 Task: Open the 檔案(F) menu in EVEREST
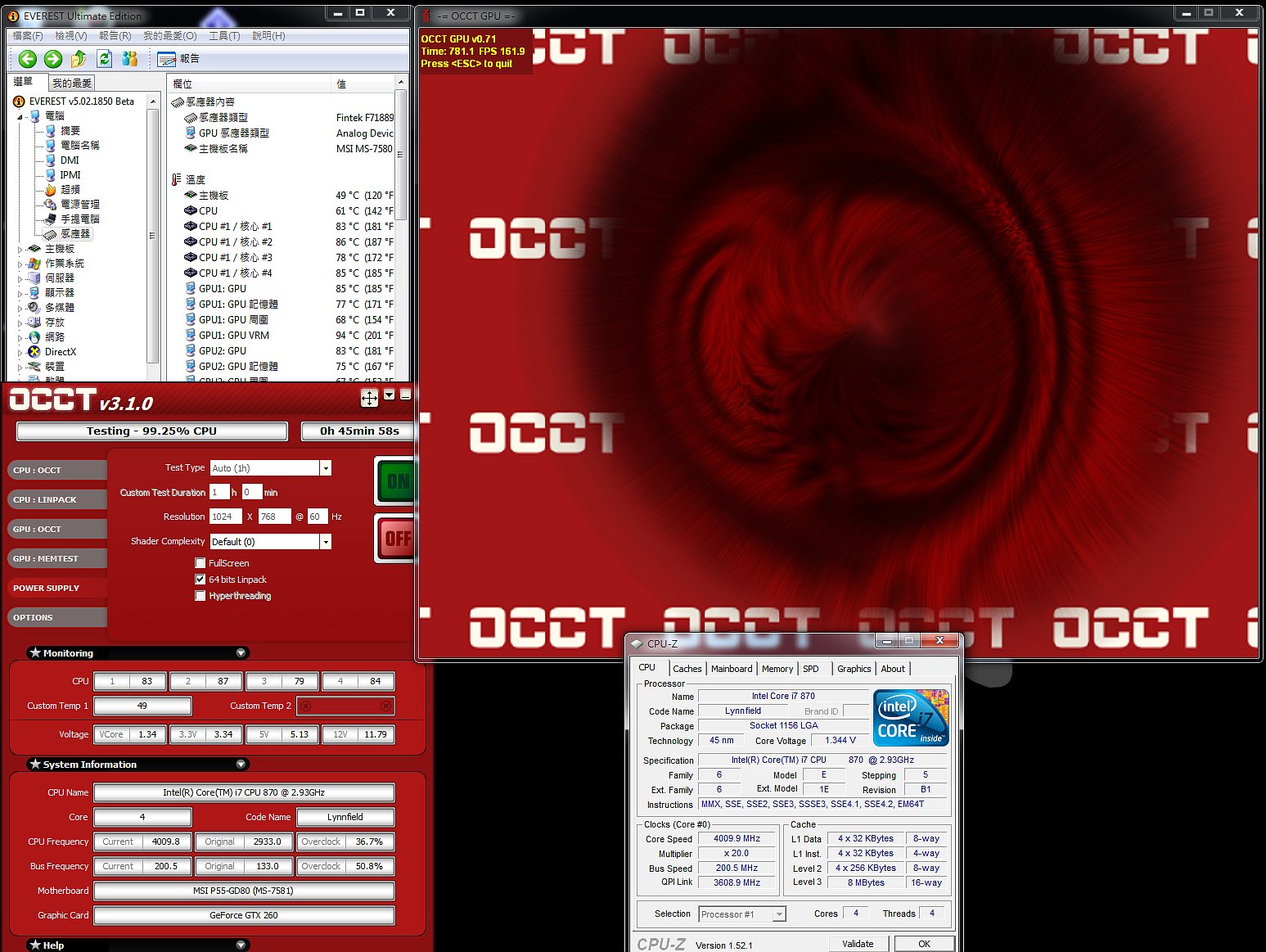pos(28,36)
